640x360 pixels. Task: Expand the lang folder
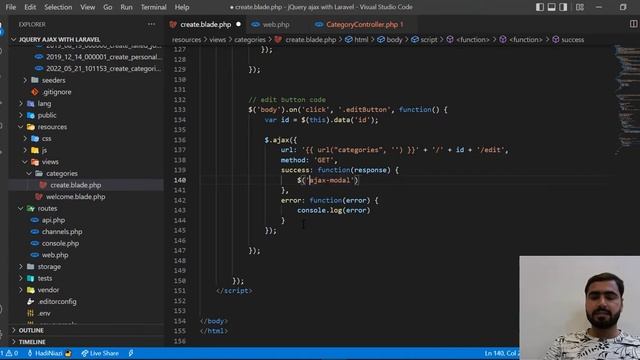point(44,104)
